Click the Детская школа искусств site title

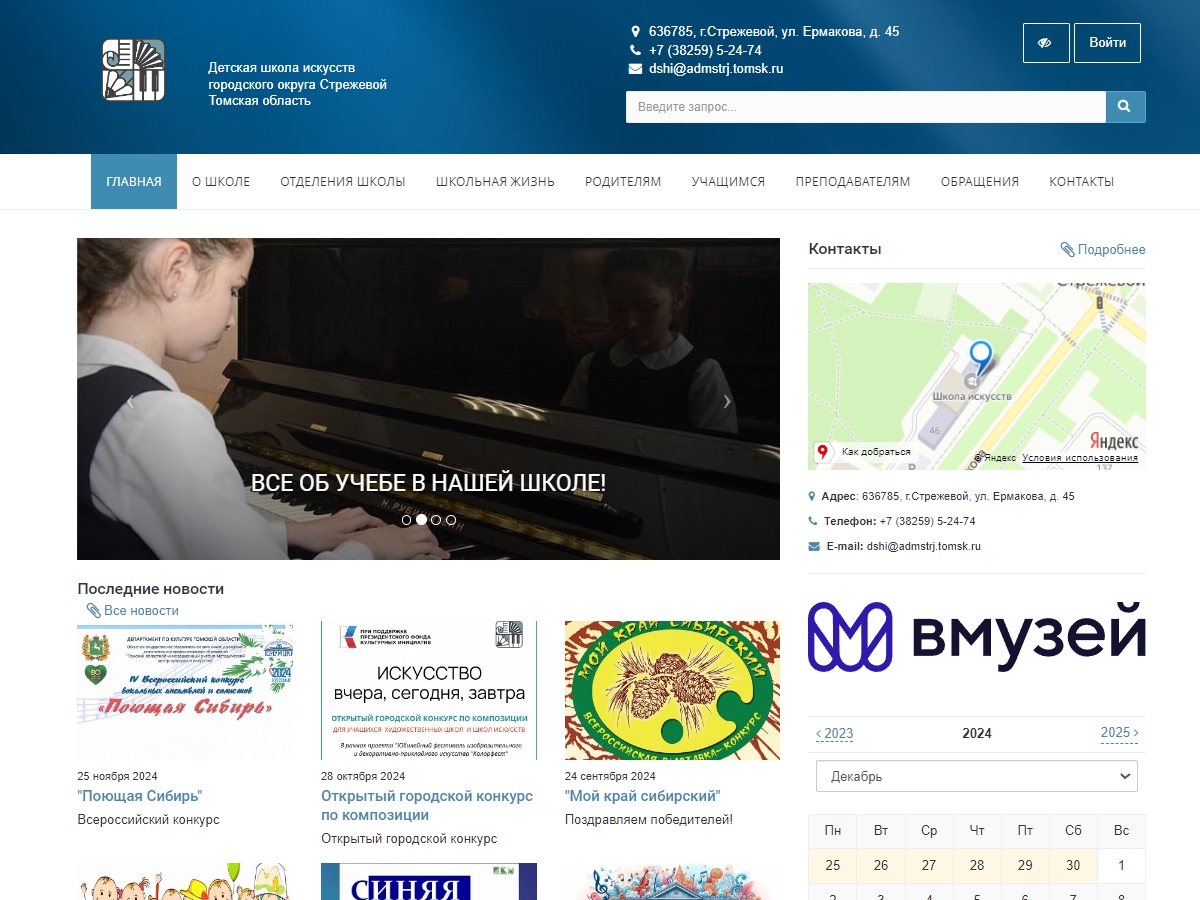[297, 84]
